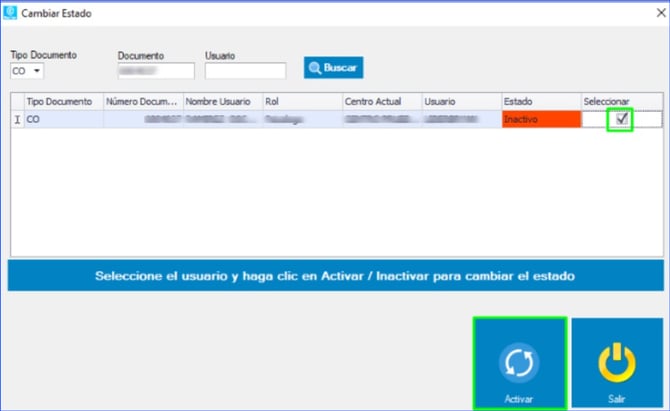Tick the Seleccionar checkbox in the user row
Viewport: 670px width, 411px height.
(622, 119)
